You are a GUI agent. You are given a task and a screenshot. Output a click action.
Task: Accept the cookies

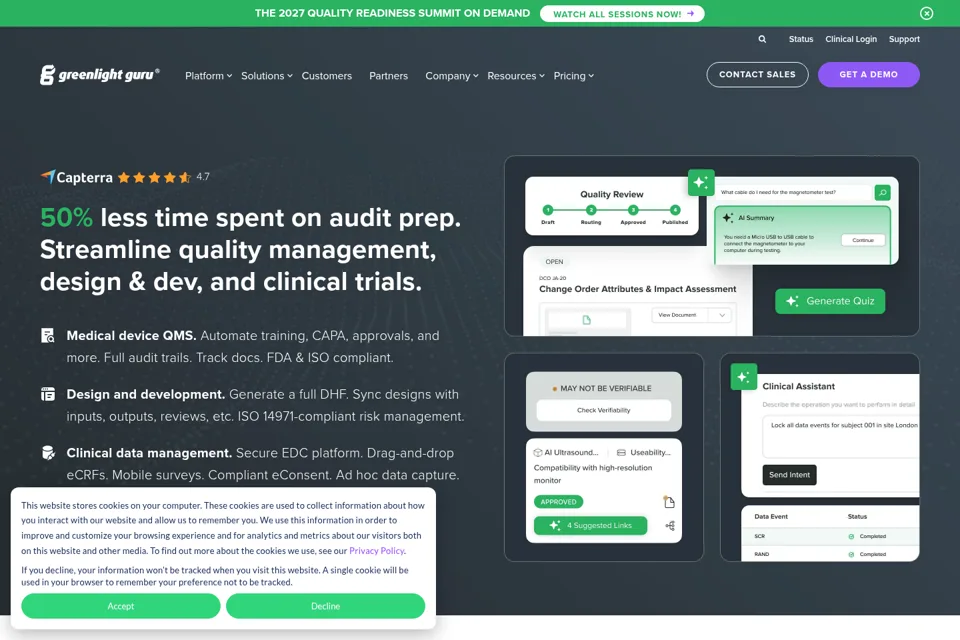pos(121,606)
